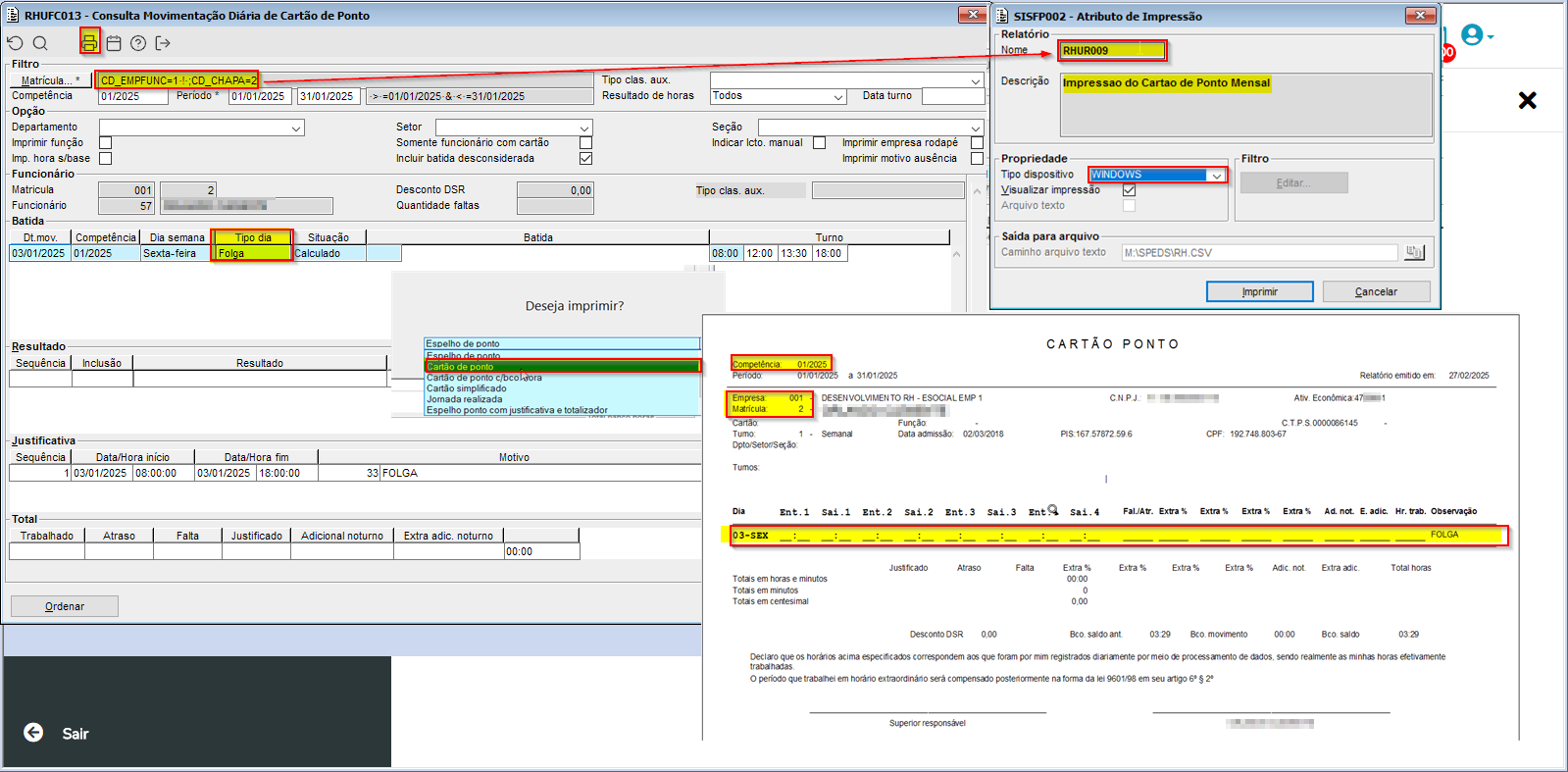The image size is (1568, 772).
Task: Uncheck Incluir batida desconsiderada checkbox
Action: pos(585,159)
